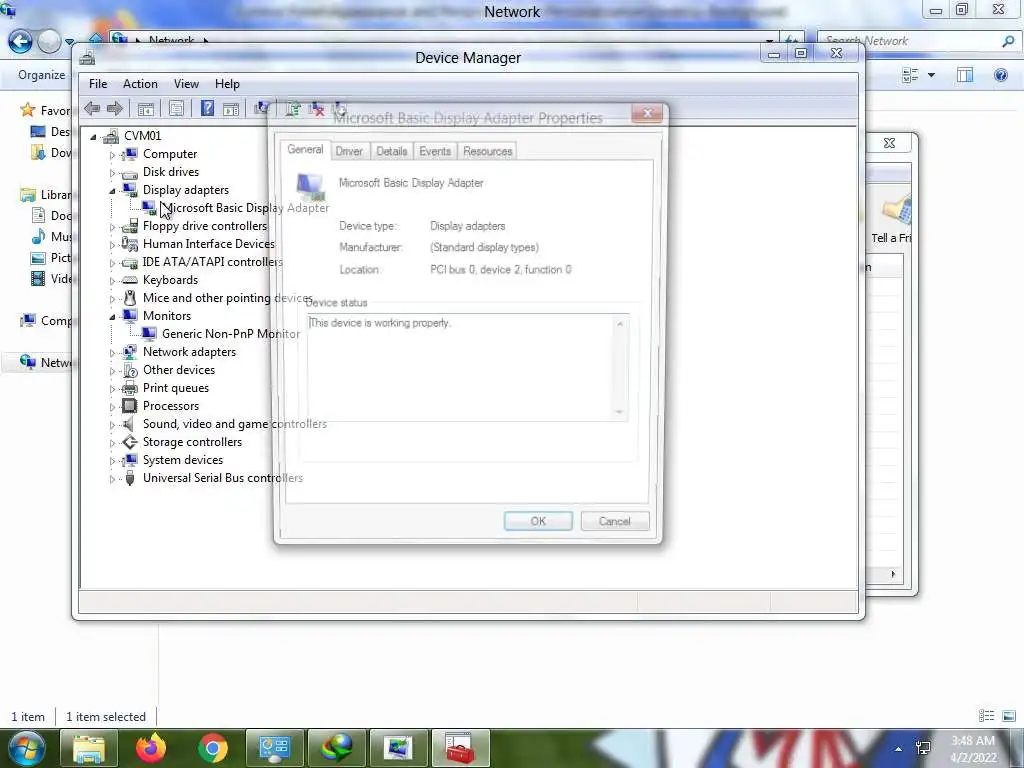Expand the Computer node
This screenshot has height=768, width=1024.
click(x=112, y=155)
